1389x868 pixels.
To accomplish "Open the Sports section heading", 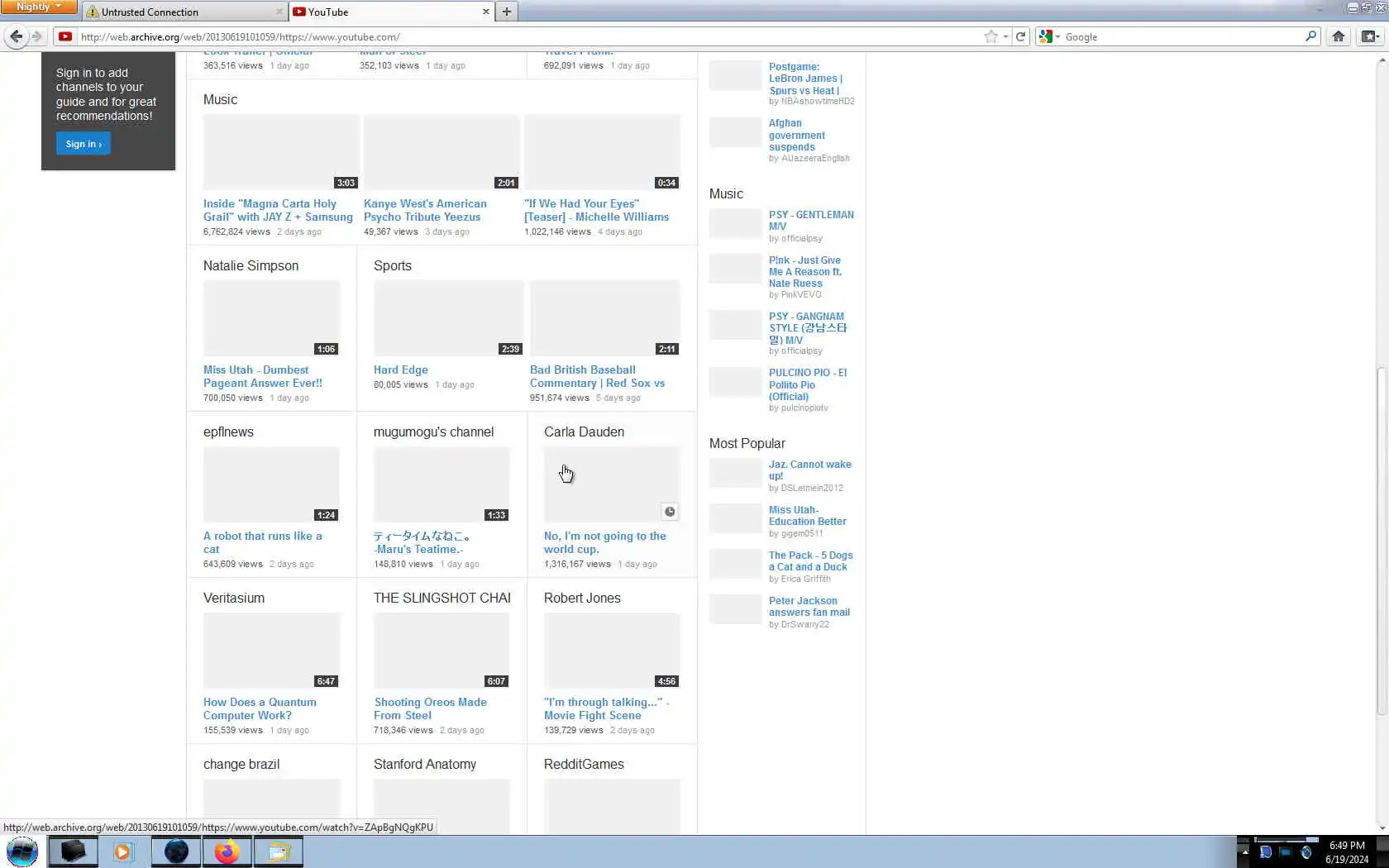I will [x=393, y=265].
